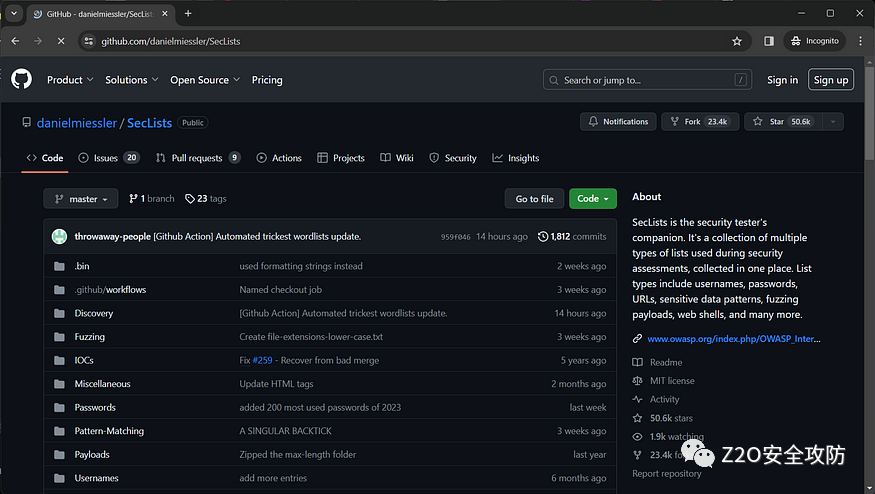Viewport: 875px width, 494px height.
Task: Click the Fuzzing folder icon
Action: point(59,337)
